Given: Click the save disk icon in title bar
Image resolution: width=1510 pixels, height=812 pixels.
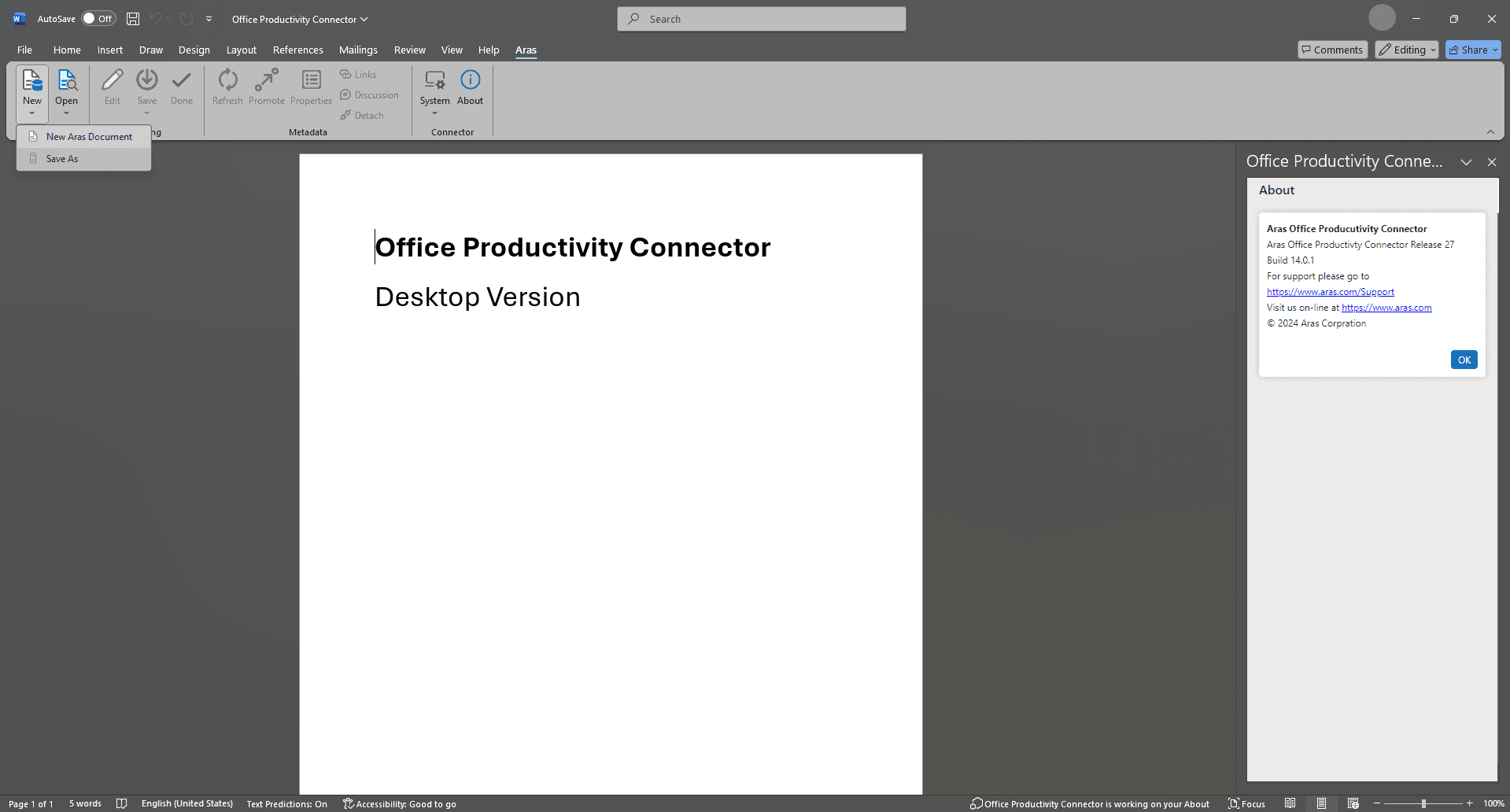Looking at the screenshot, I should point(133,19).
